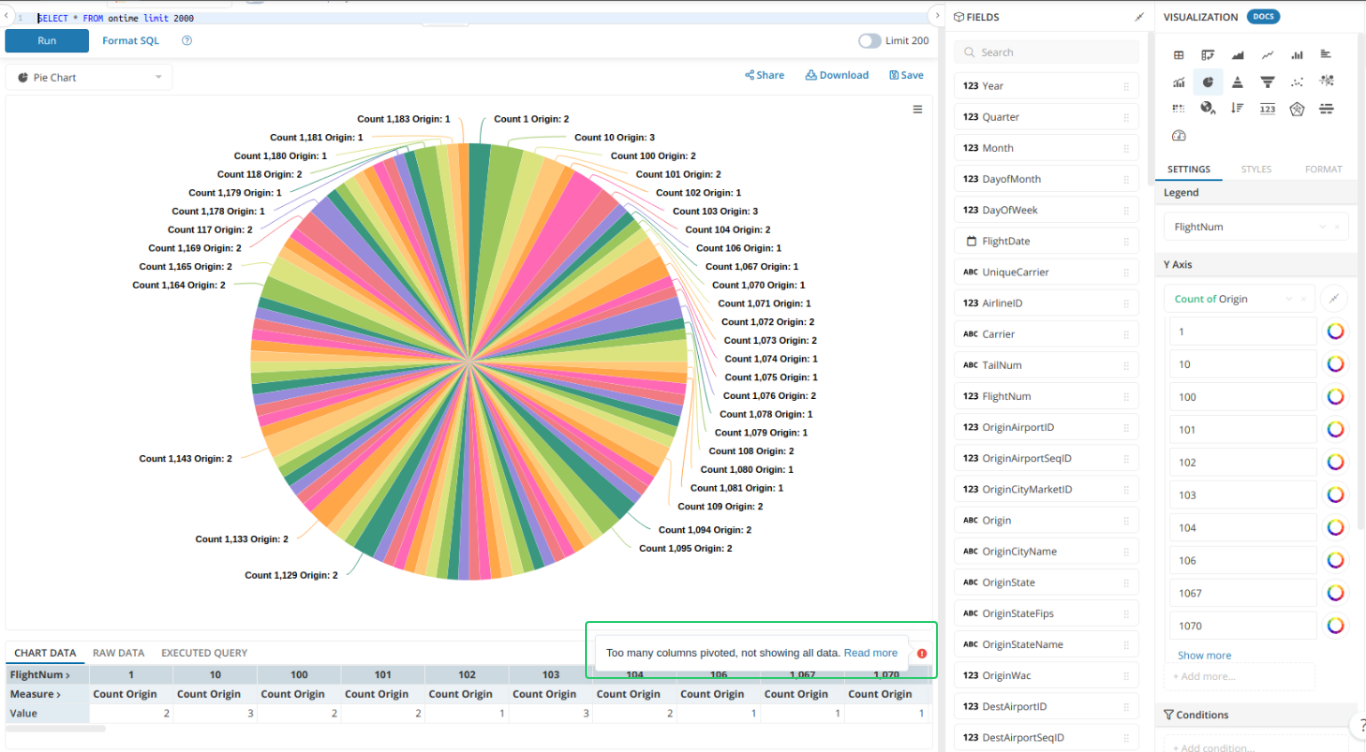Click the Save link
This screenshot has width=1366, height=752.
coord(906,75)
